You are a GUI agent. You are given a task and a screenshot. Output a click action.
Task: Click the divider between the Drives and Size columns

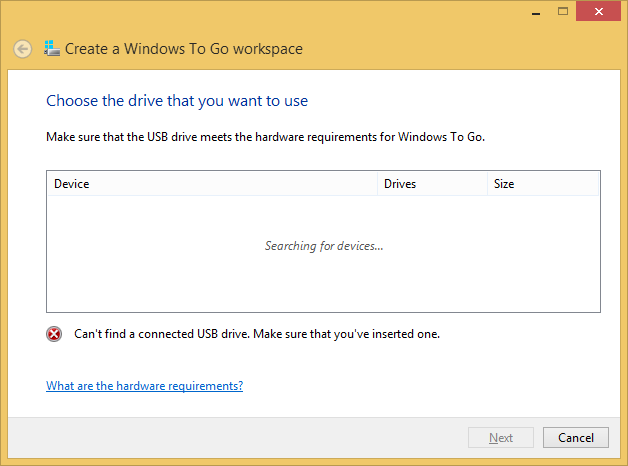[x=487, y=184]
